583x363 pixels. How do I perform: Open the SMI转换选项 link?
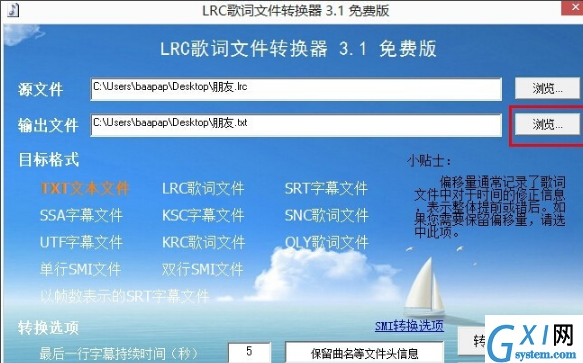click(x=409, y=326)
